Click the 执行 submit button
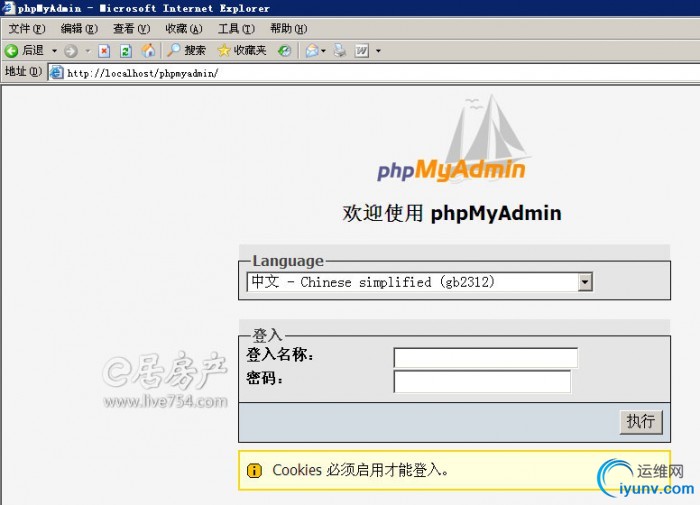 [641, 422]
